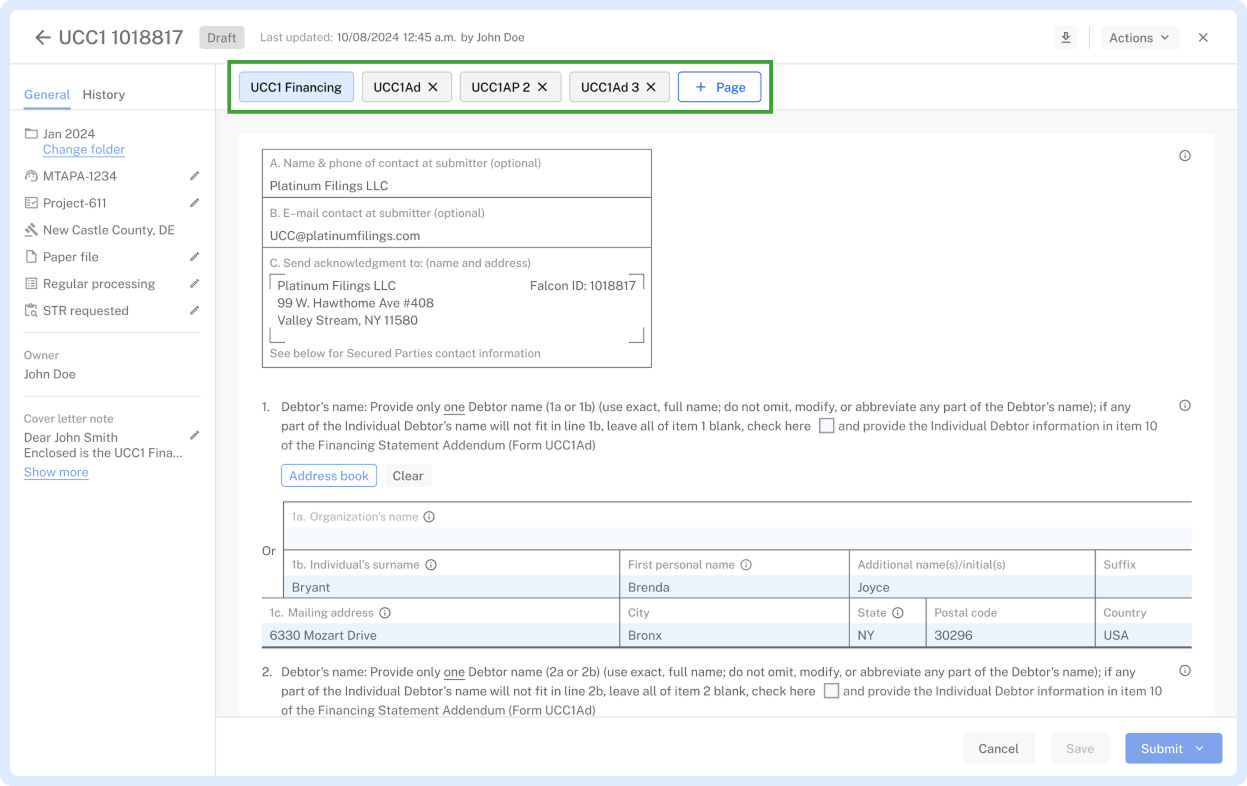This screenshot has height=786, width=1247.
Task: Open the Actions dropdown
Action: tap(1140, 38)
